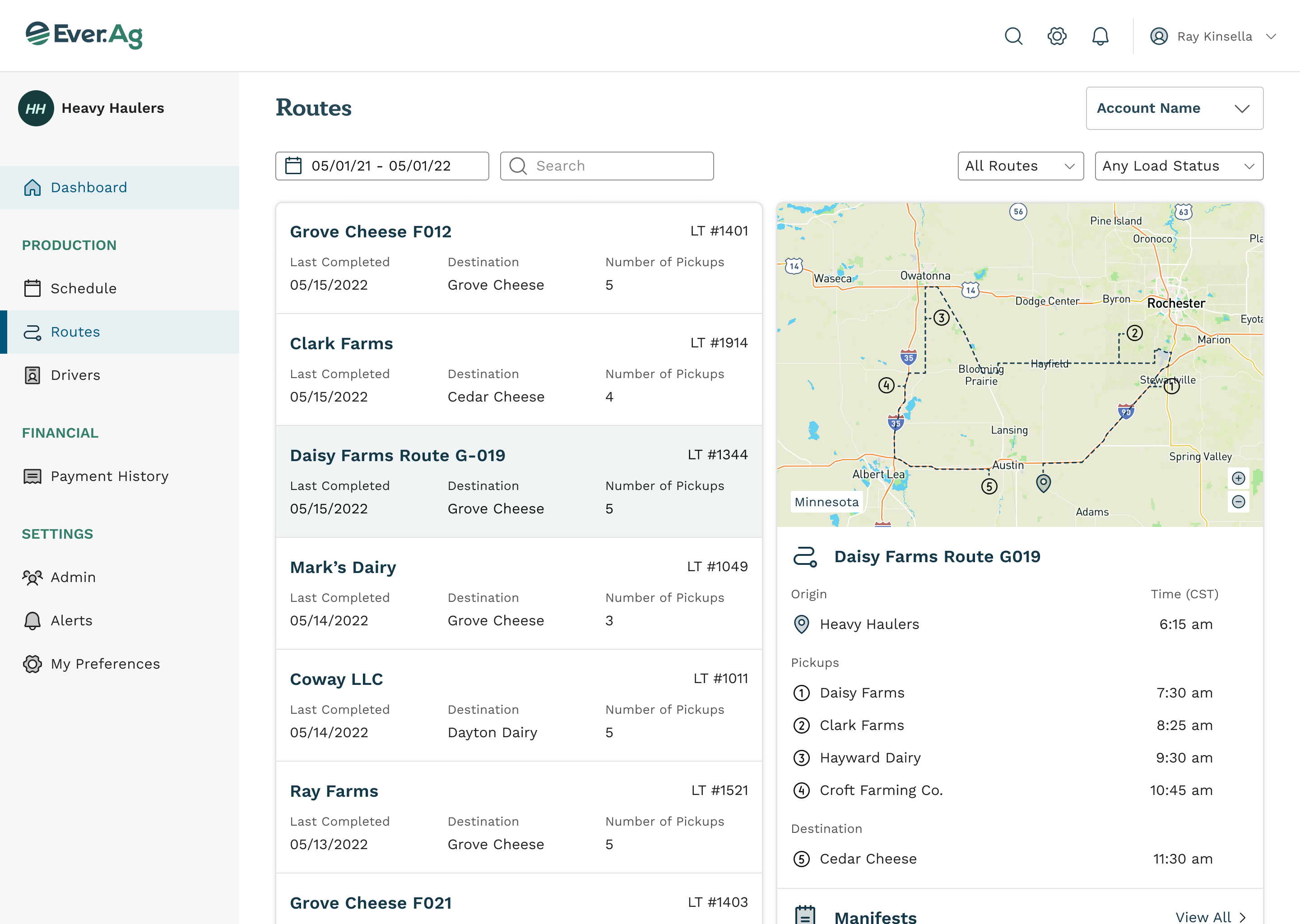Click the Payment History icon in sidebar
This screenshot has height=924, width=1300.
[32, 476]
